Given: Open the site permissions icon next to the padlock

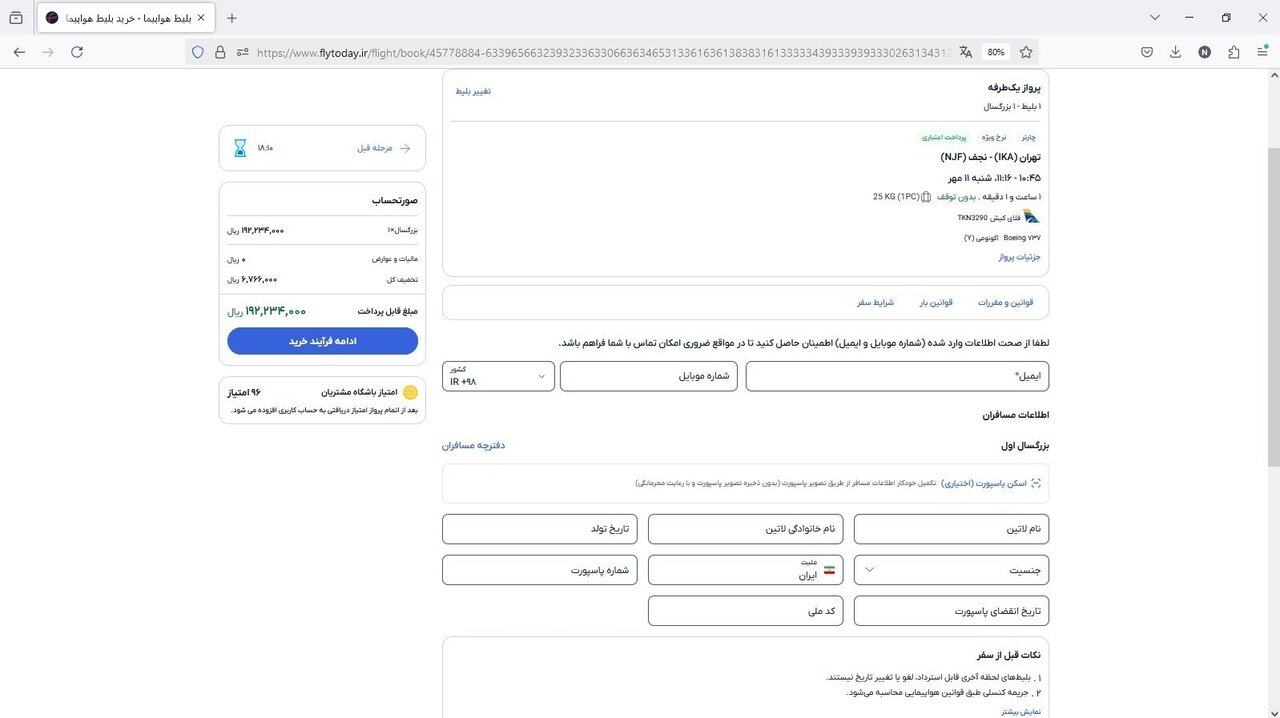Looking at the screenshot, I should (x=242, y=52).
